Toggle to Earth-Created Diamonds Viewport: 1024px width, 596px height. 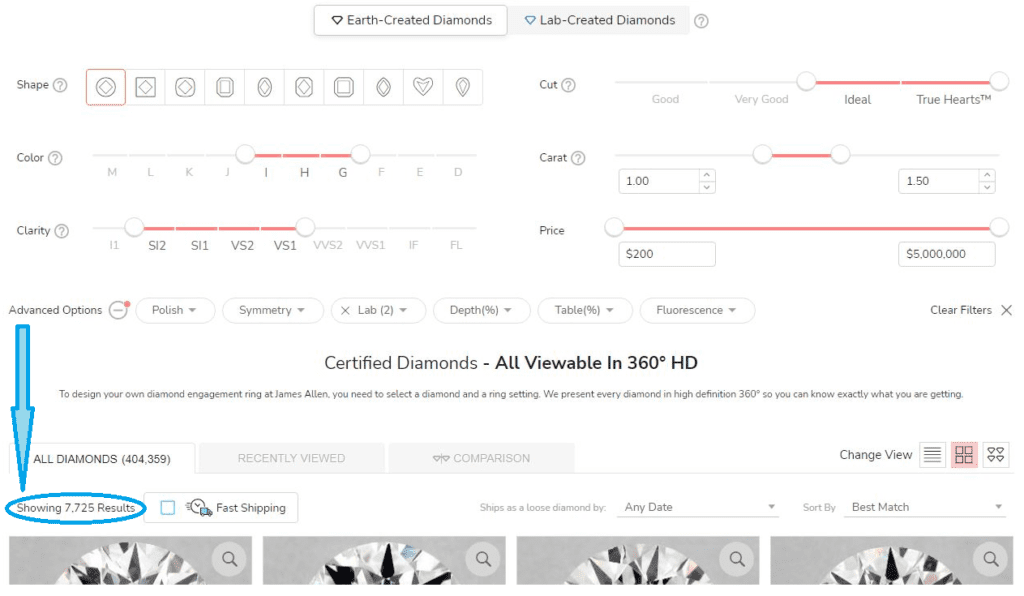coord(411,20)
